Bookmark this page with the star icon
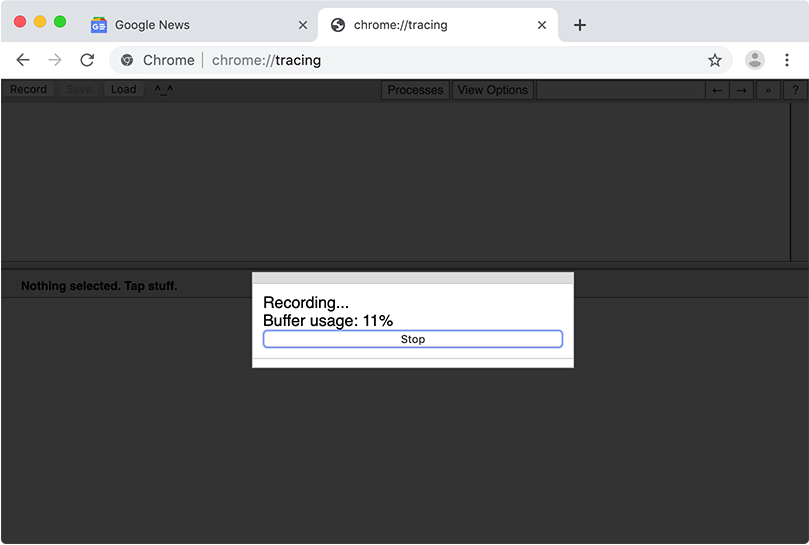This screenshot has height=545, width=809. coord(714,60)
